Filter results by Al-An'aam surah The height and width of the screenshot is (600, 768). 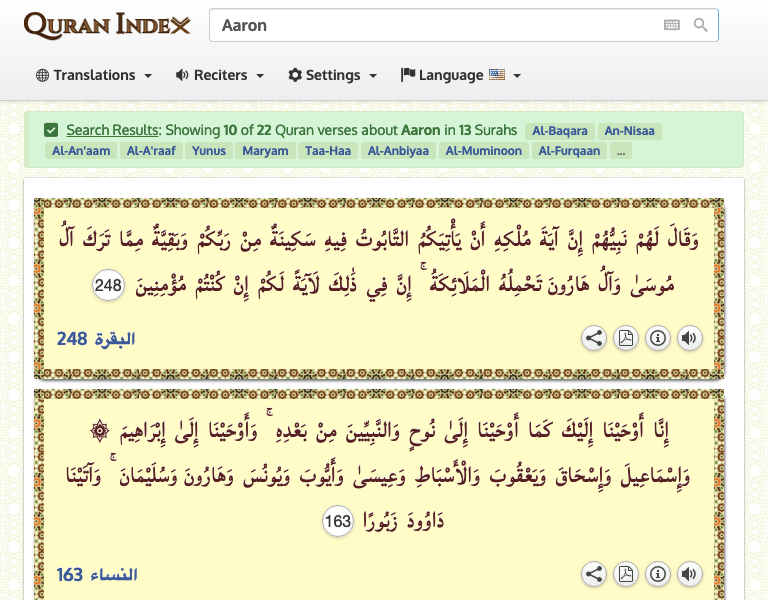click(81, 151)
